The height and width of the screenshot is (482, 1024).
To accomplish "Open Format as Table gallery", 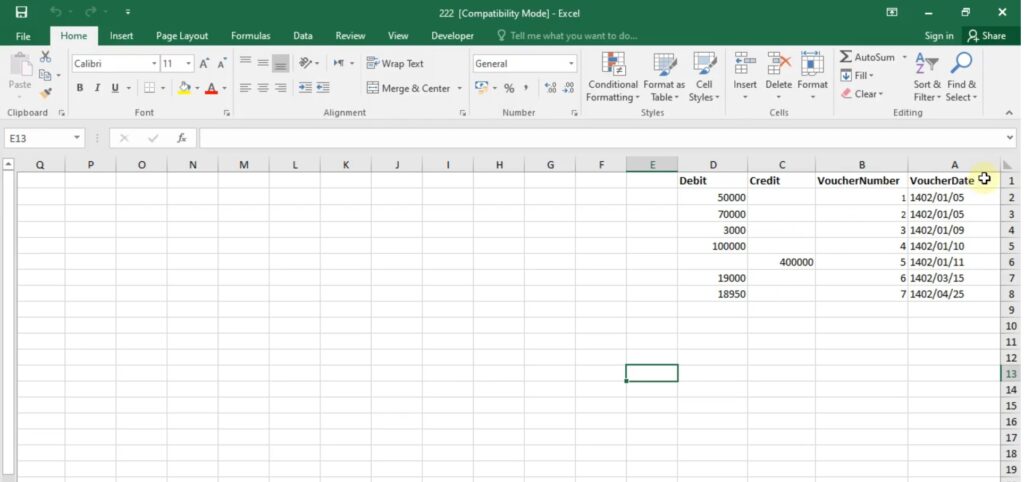I will pyautogui.click(x=664, y=77).
